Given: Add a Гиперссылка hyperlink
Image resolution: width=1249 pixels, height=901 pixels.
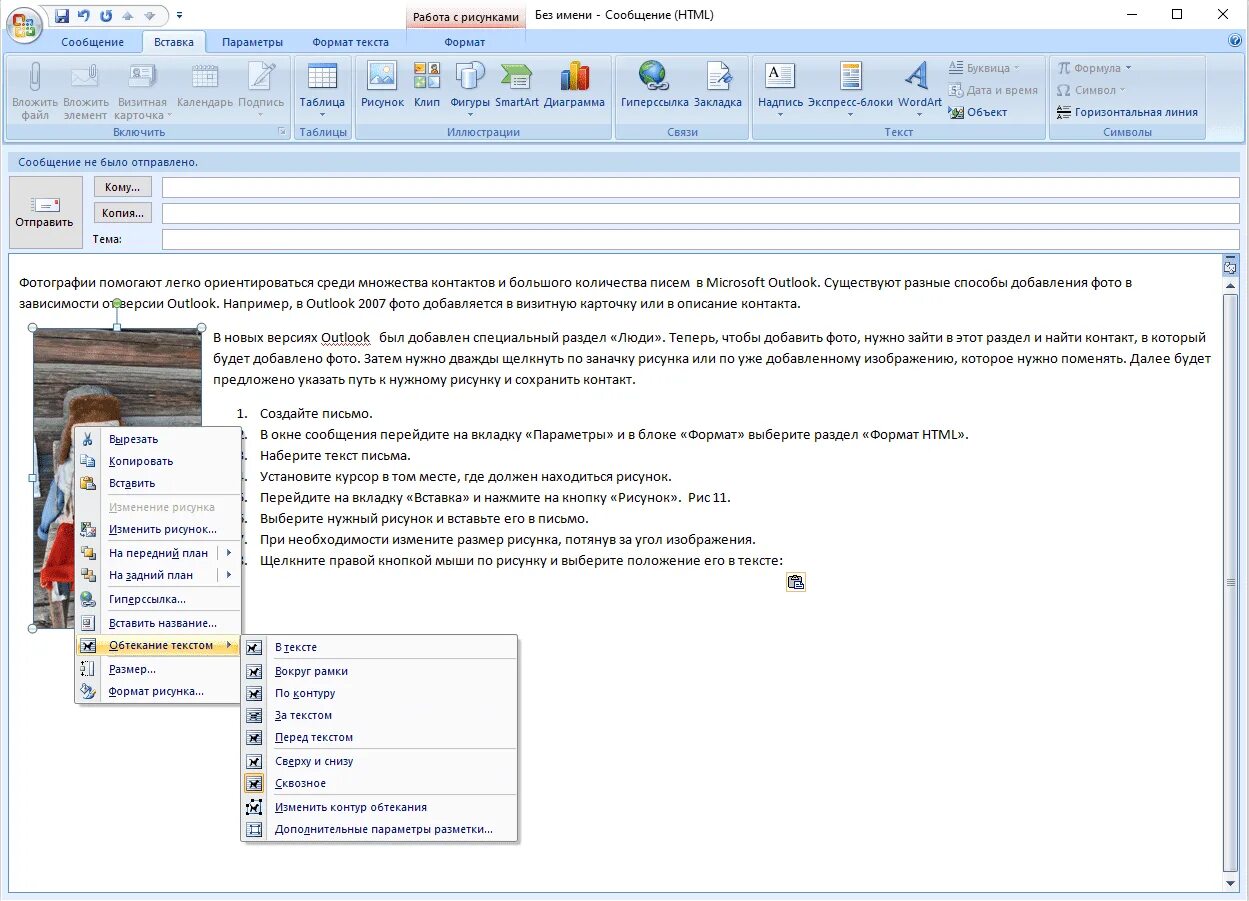Looking at the screenshot, I should (654, 85).
